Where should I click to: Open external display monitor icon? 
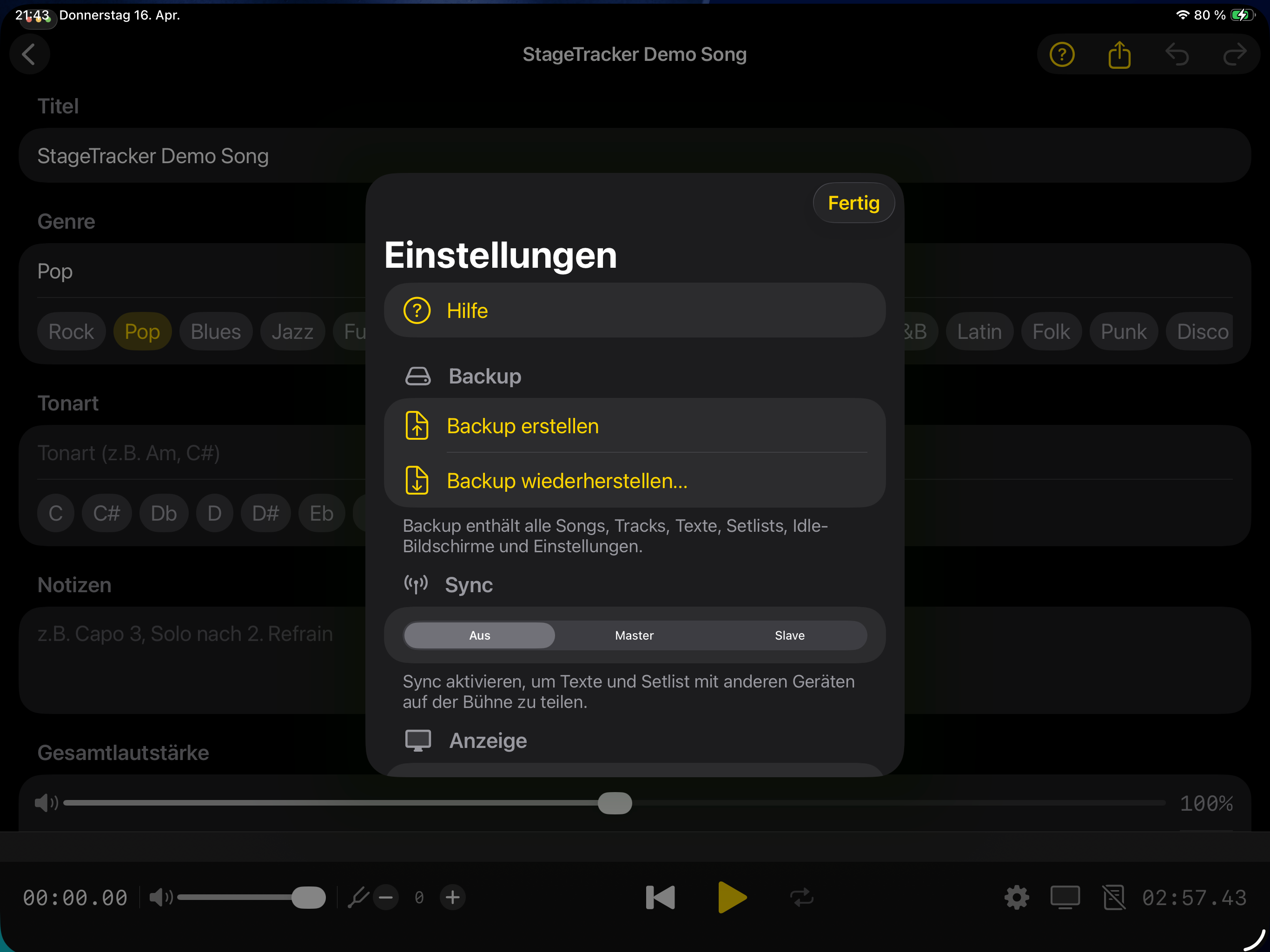click(1065, 897)
